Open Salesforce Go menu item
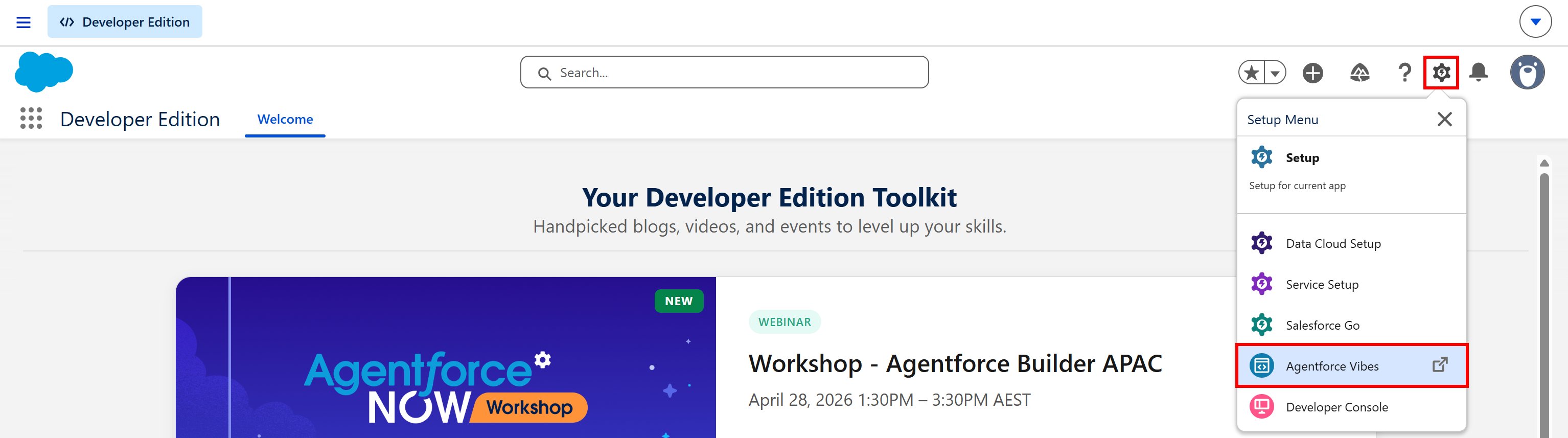This screenshot has height=438, width=1568. [x=1351, y=325]
